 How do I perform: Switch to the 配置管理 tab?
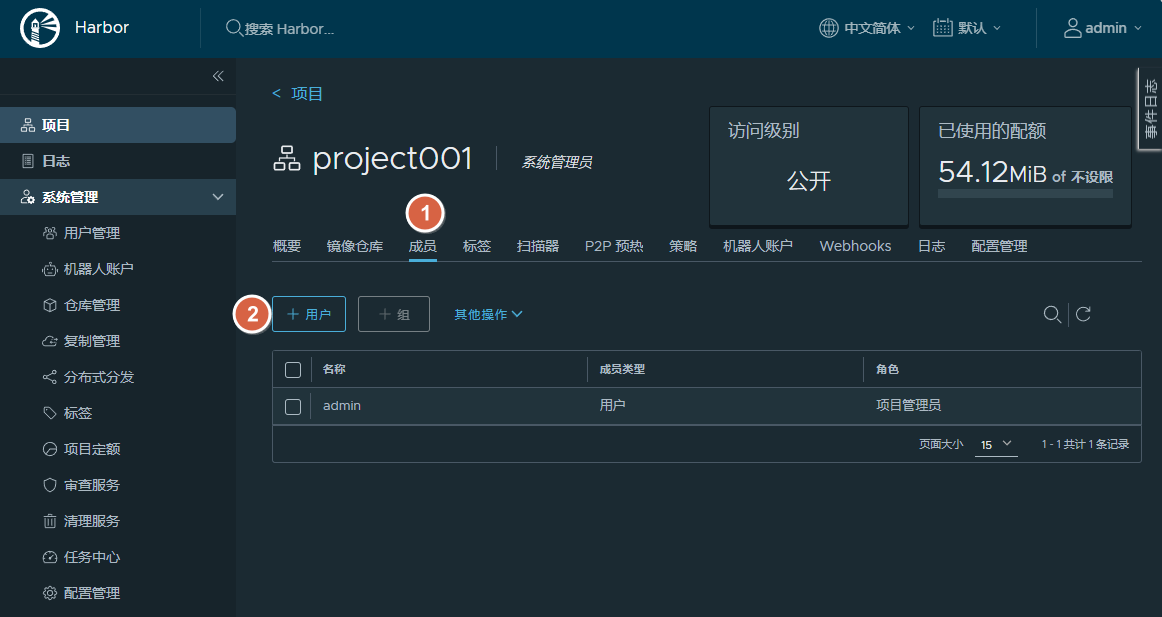pos(1000,246)
